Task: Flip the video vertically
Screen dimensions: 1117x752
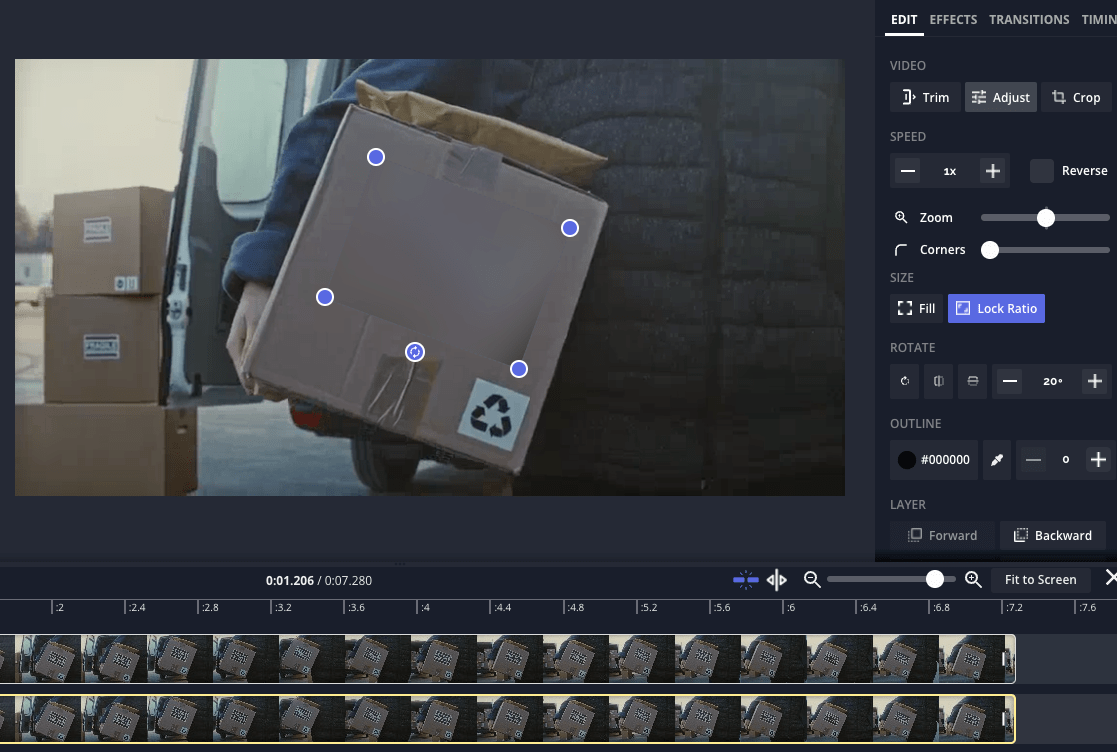Action: [972, 381]
